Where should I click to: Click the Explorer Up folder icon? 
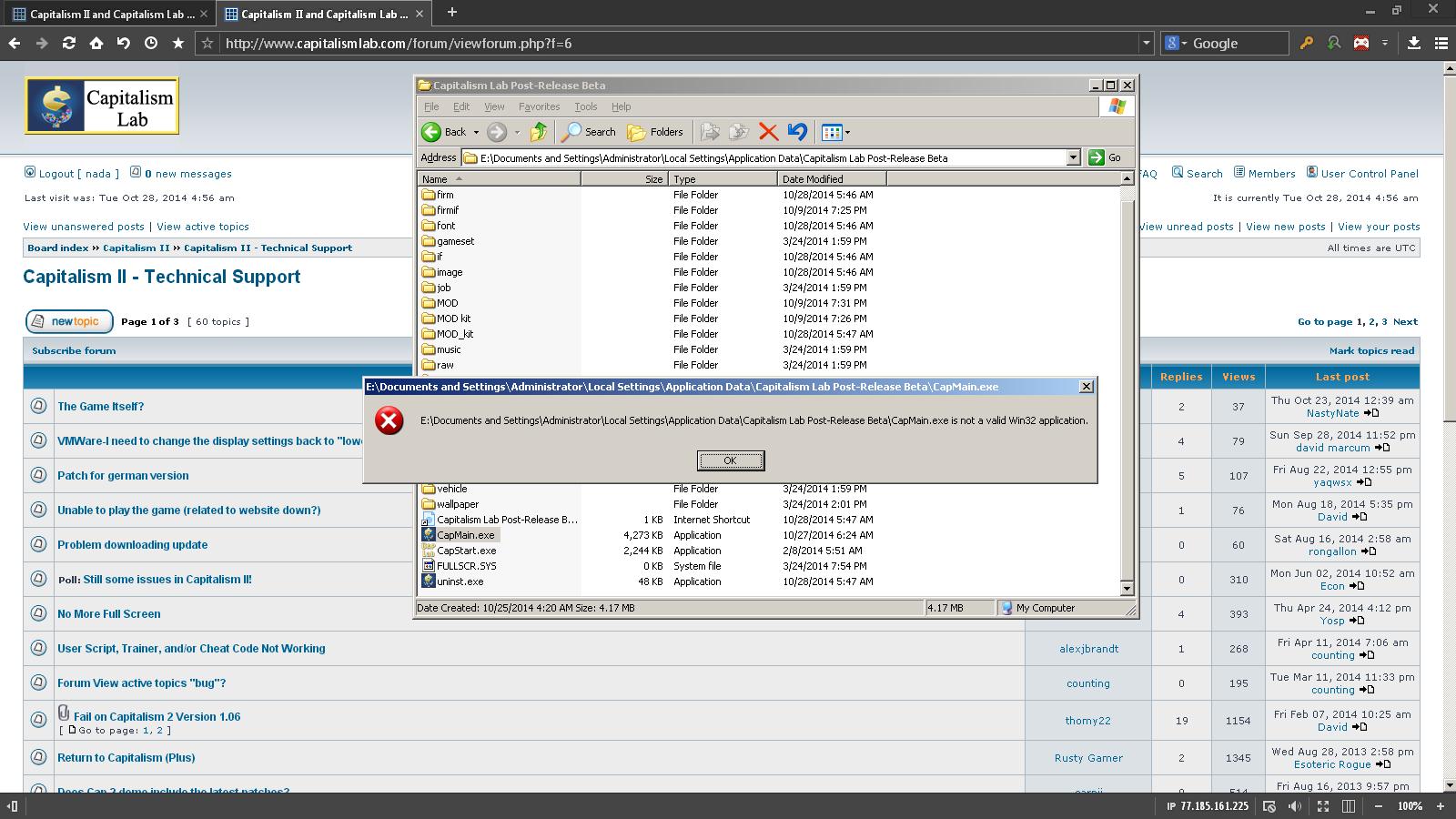539,132
